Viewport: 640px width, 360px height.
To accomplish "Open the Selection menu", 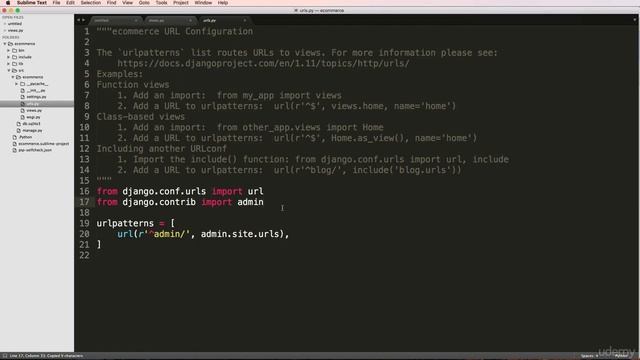I will [91, 3].
